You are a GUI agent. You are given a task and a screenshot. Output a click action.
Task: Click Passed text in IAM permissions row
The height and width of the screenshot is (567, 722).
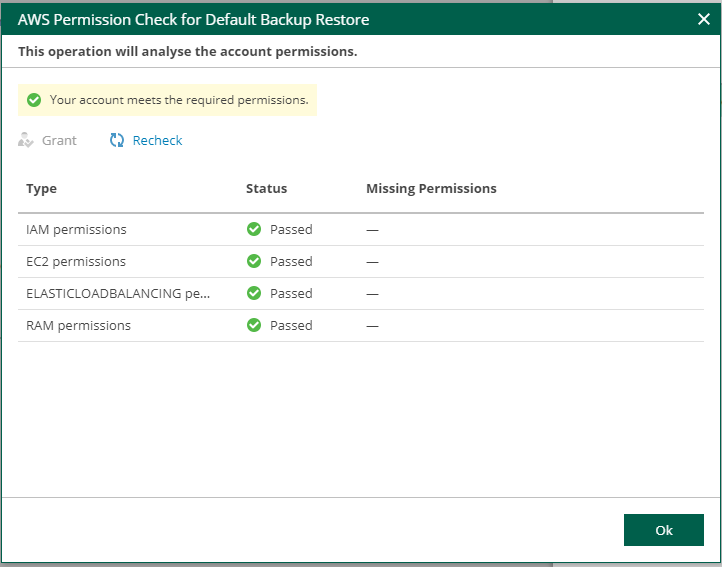(x=291, y=229)
